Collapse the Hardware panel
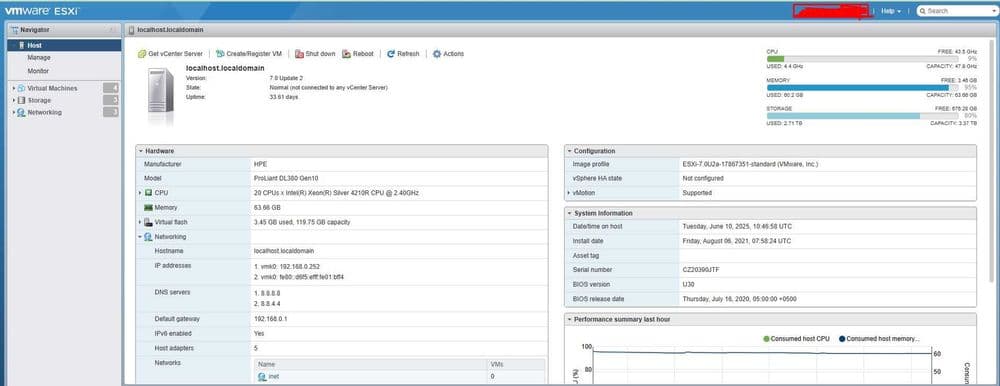 tap(141, 151)
